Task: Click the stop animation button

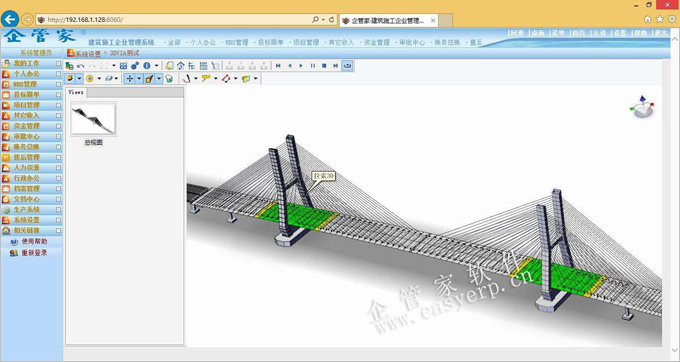Action: (324, 66)
